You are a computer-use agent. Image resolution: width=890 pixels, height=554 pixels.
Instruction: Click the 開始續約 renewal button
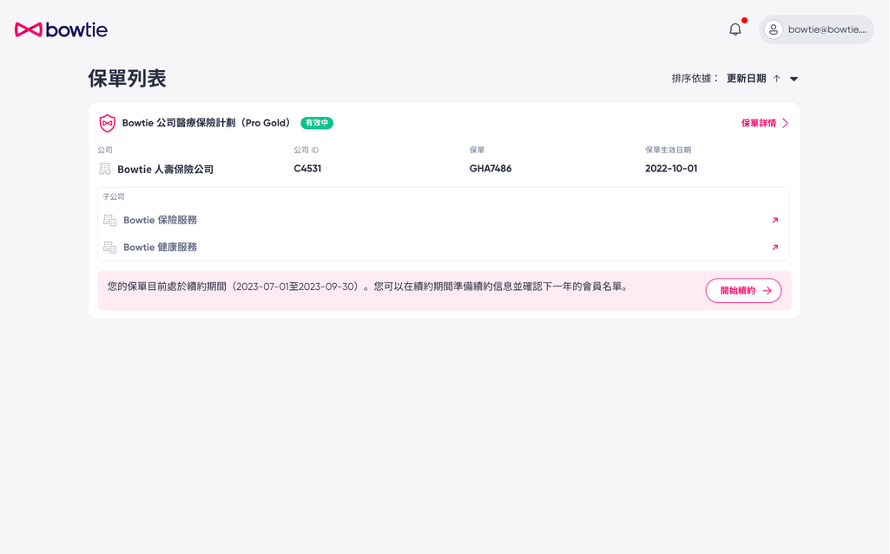[x=744, y=291]
